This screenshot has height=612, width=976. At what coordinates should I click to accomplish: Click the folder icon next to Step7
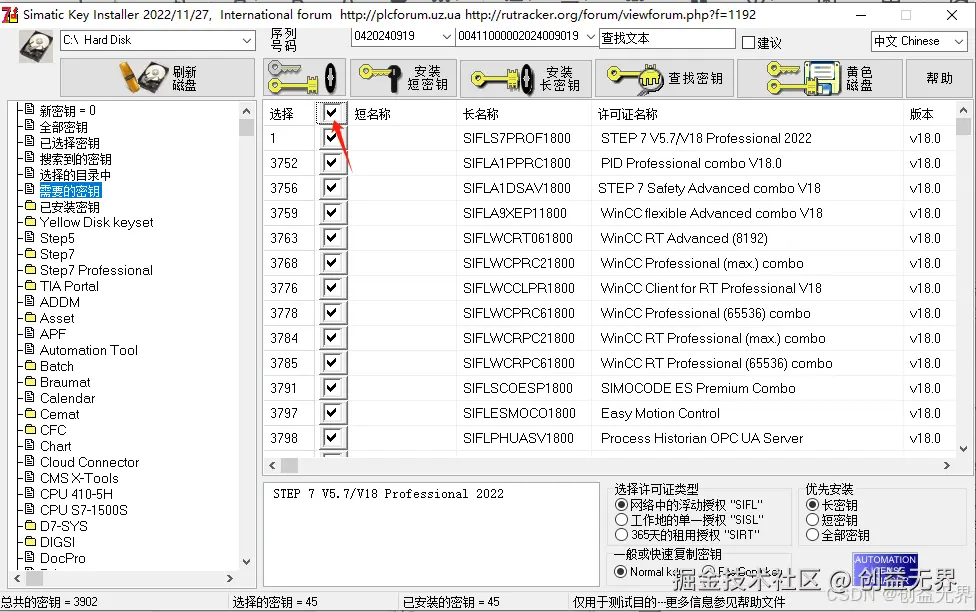click(x=30, y=253)
